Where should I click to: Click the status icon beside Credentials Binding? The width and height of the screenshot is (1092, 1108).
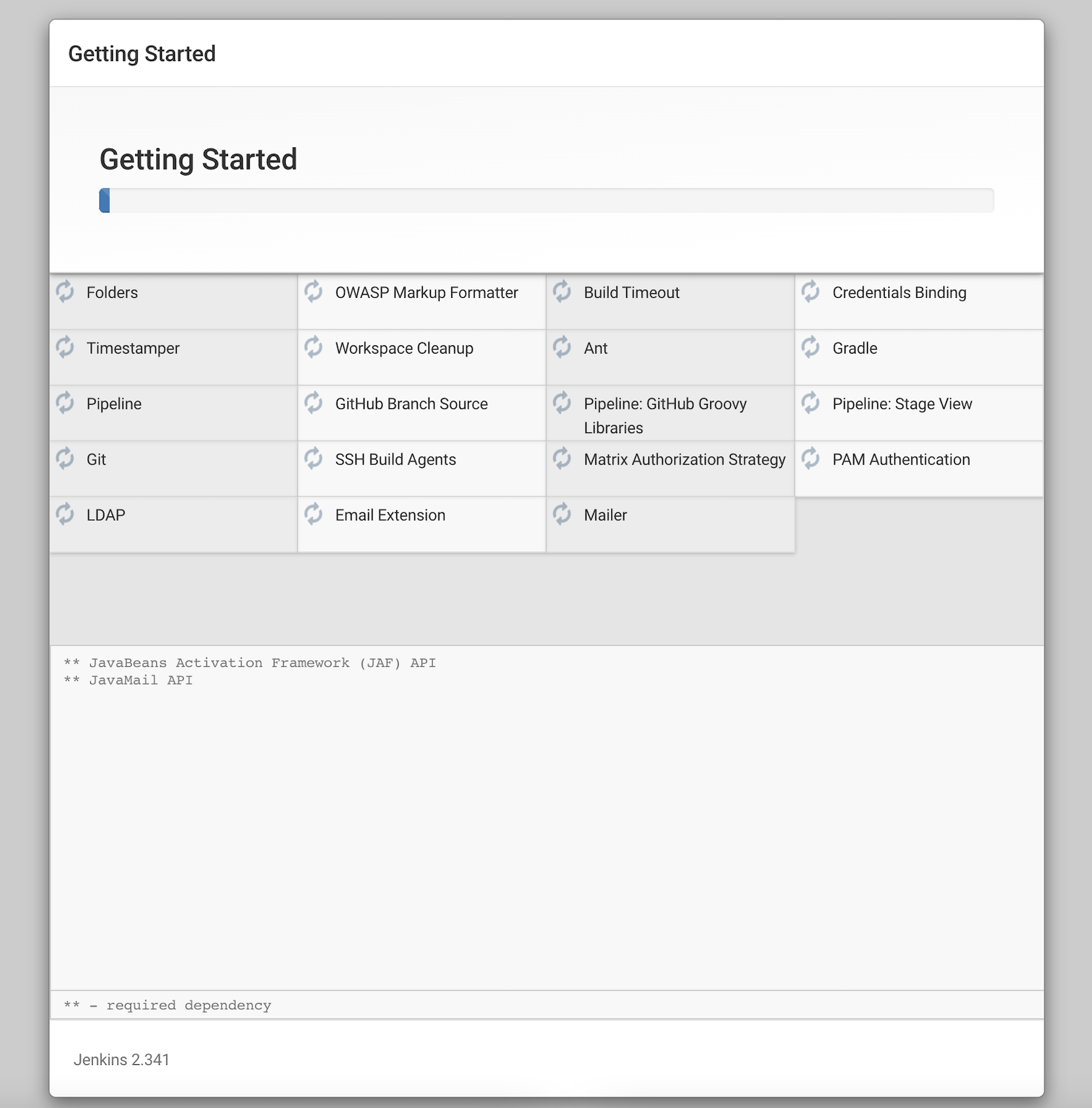pos(811,291)
